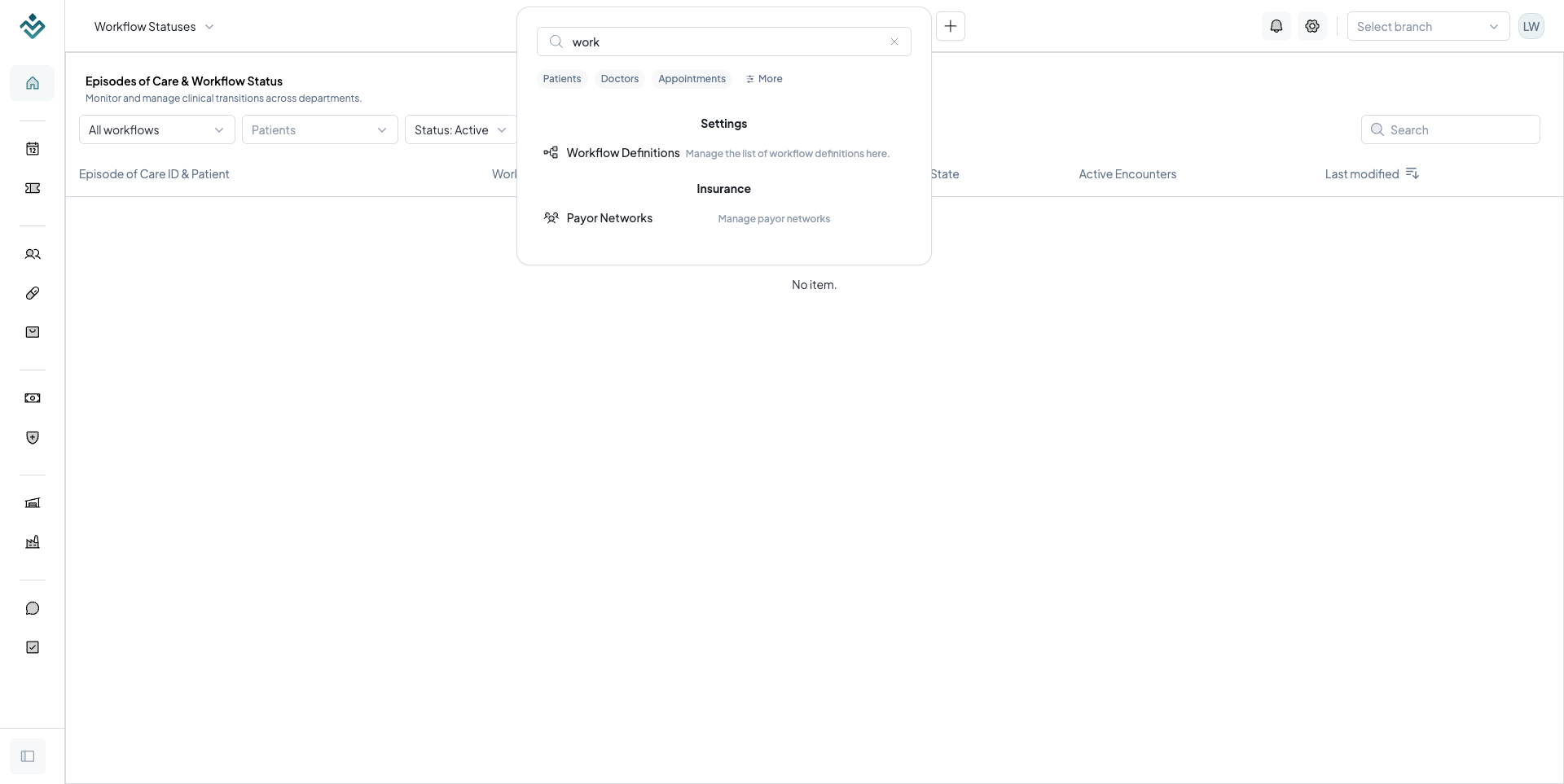Click the LW user avatar
This screenshot has height=784, width=1564.
coord(1531,26)
